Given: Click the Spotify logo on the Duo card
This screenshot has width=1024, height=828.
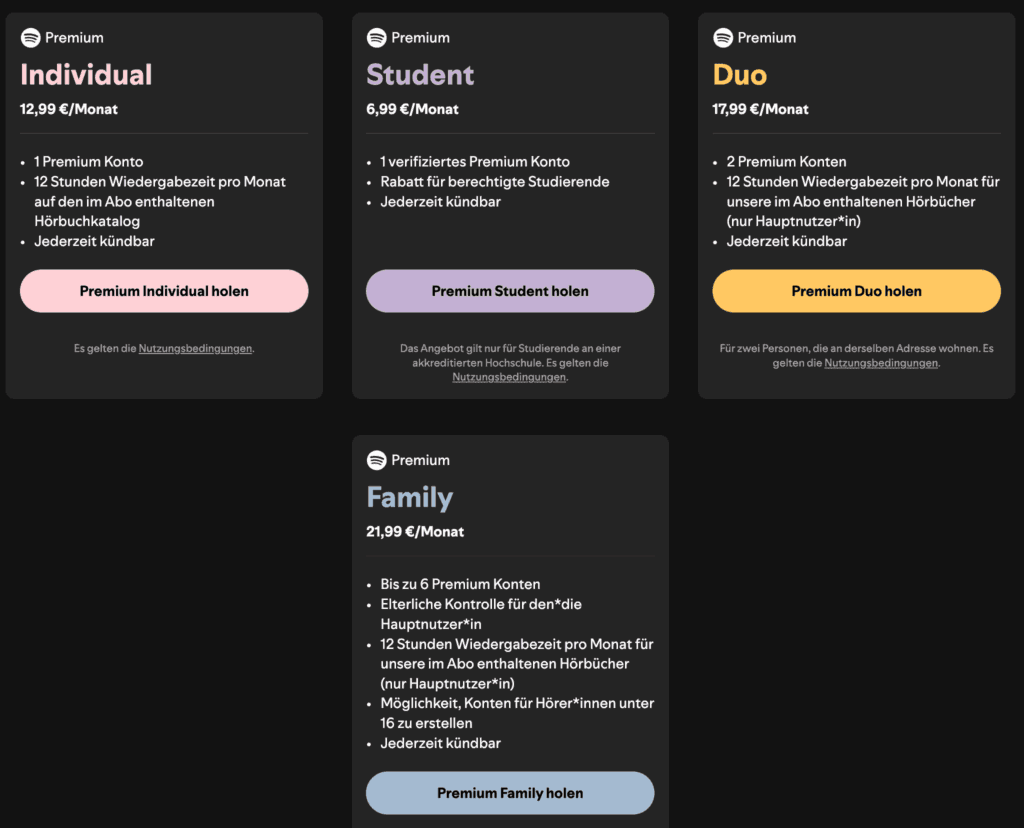Looking at the screenshot, I should click(x=722, y=37).
